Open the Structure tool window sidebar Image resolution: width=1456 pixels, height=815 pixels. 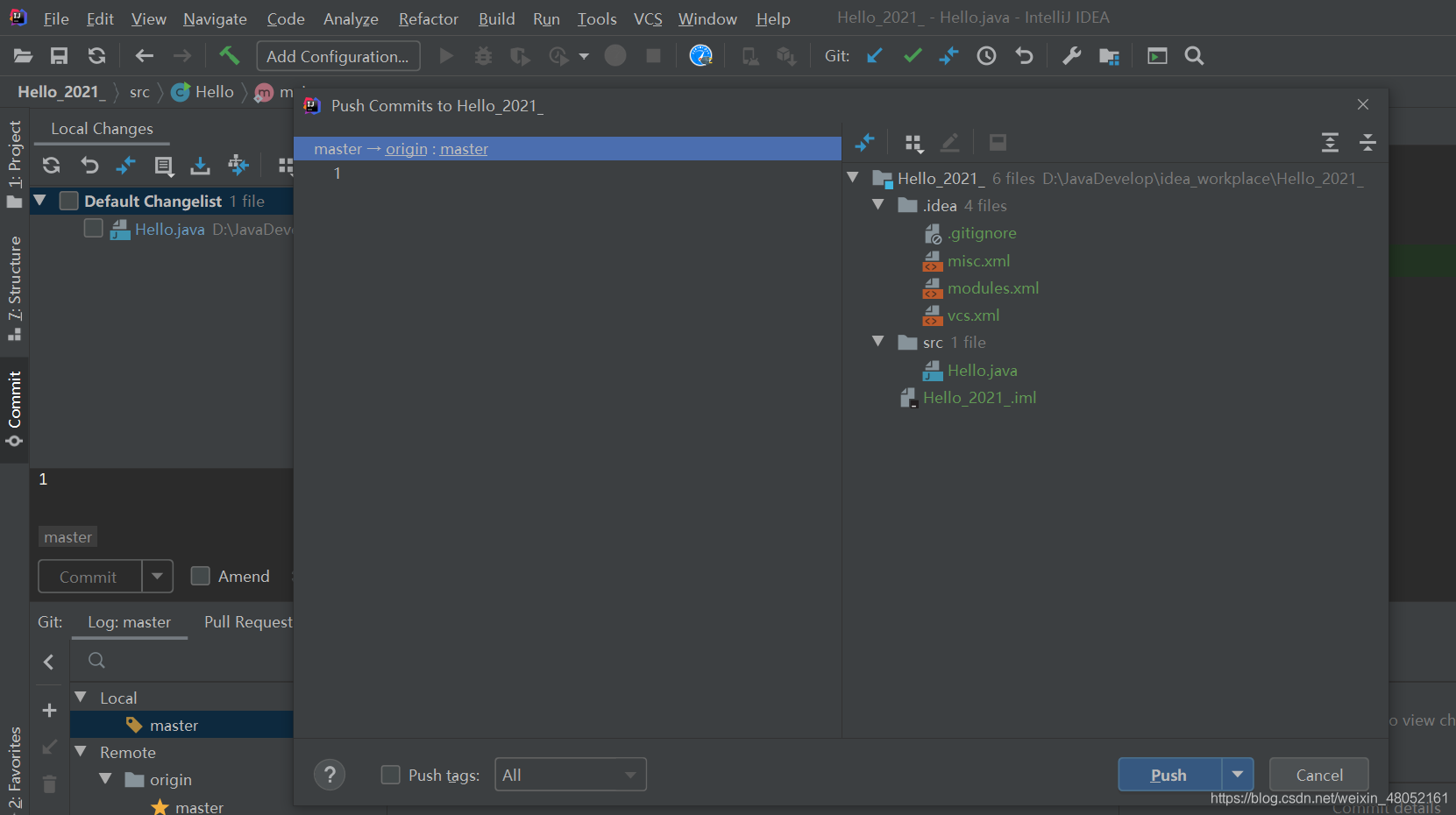[14, 287]
